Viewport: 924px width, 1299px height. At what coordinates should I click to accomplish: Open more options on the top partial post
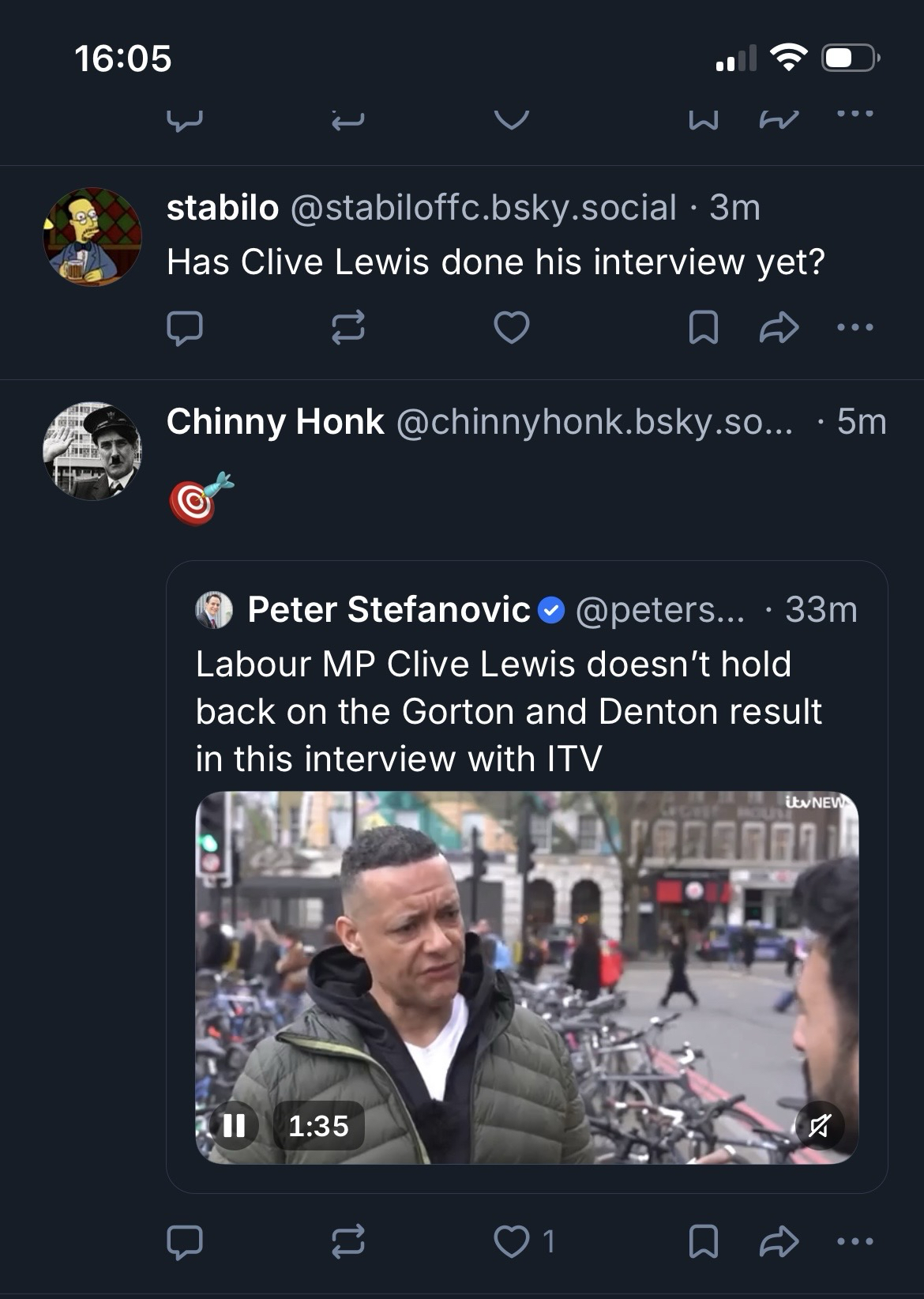point(855,115)
